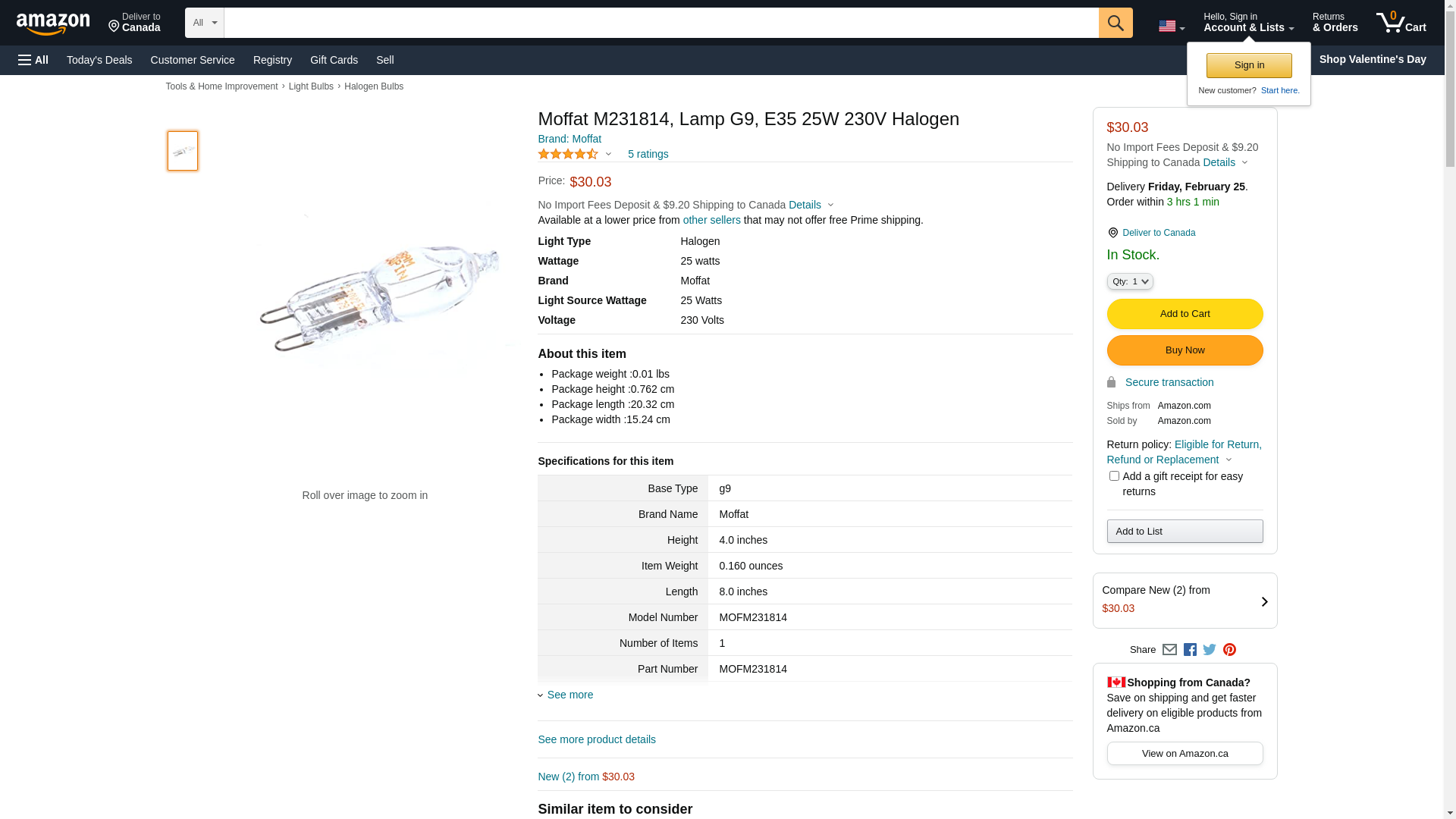Screen dimensions: 1456x819
Task: Click the search magnifier button
Action: point(1115,23)
